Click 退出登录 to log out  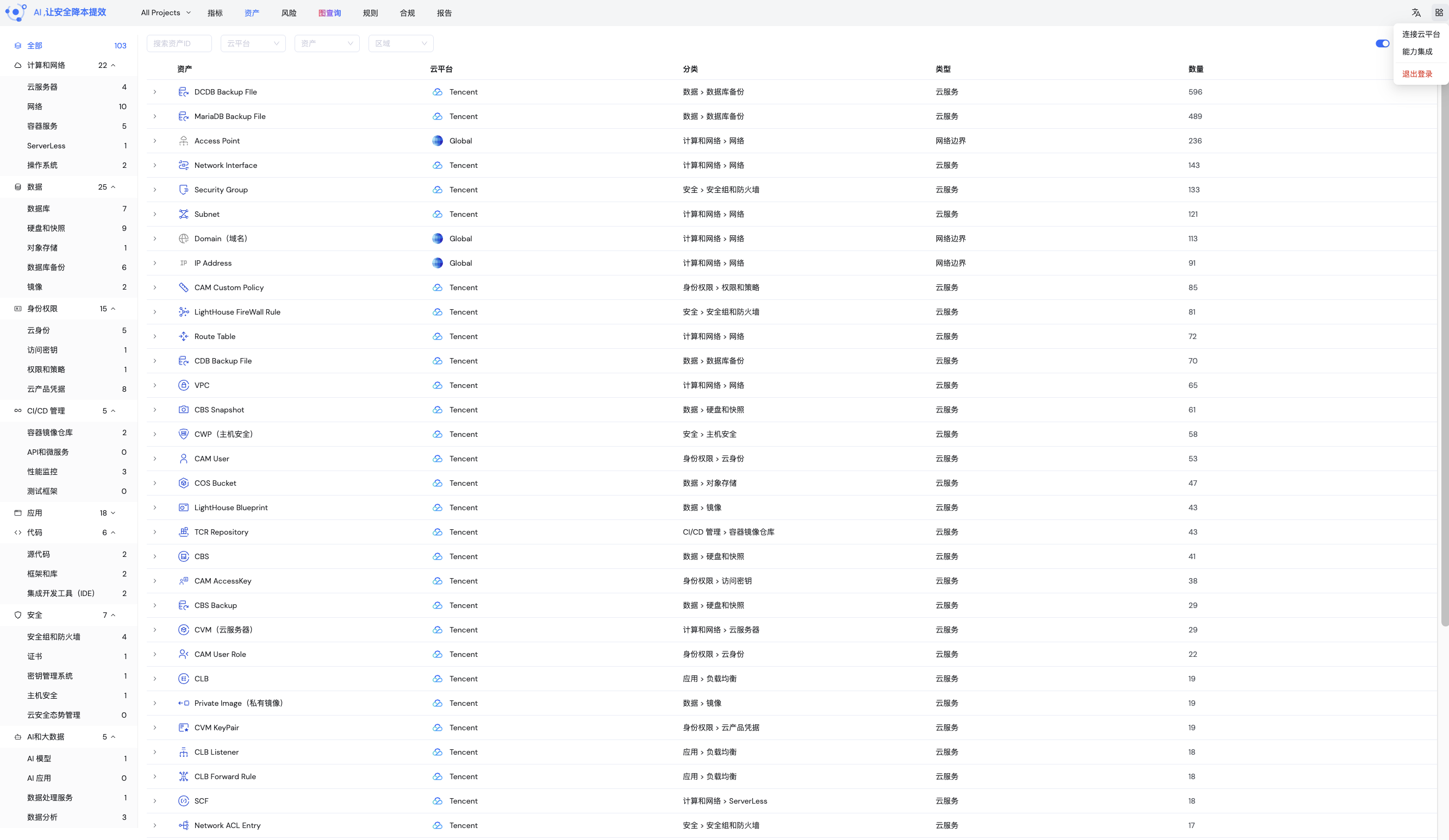click(1417, 74)
